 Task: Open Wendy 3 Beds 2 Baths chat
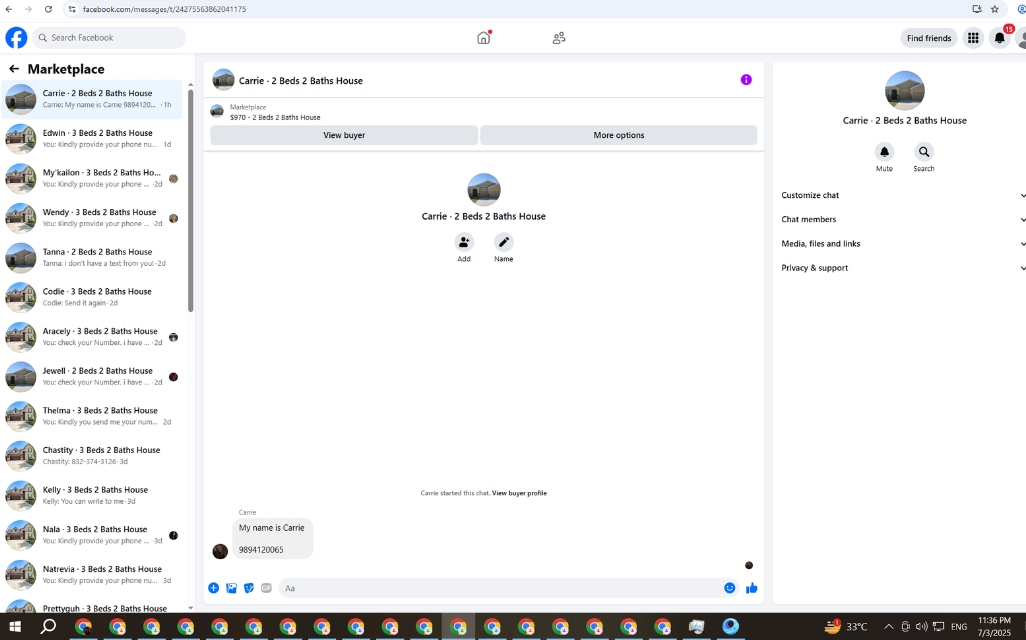[x=92, y=218]
